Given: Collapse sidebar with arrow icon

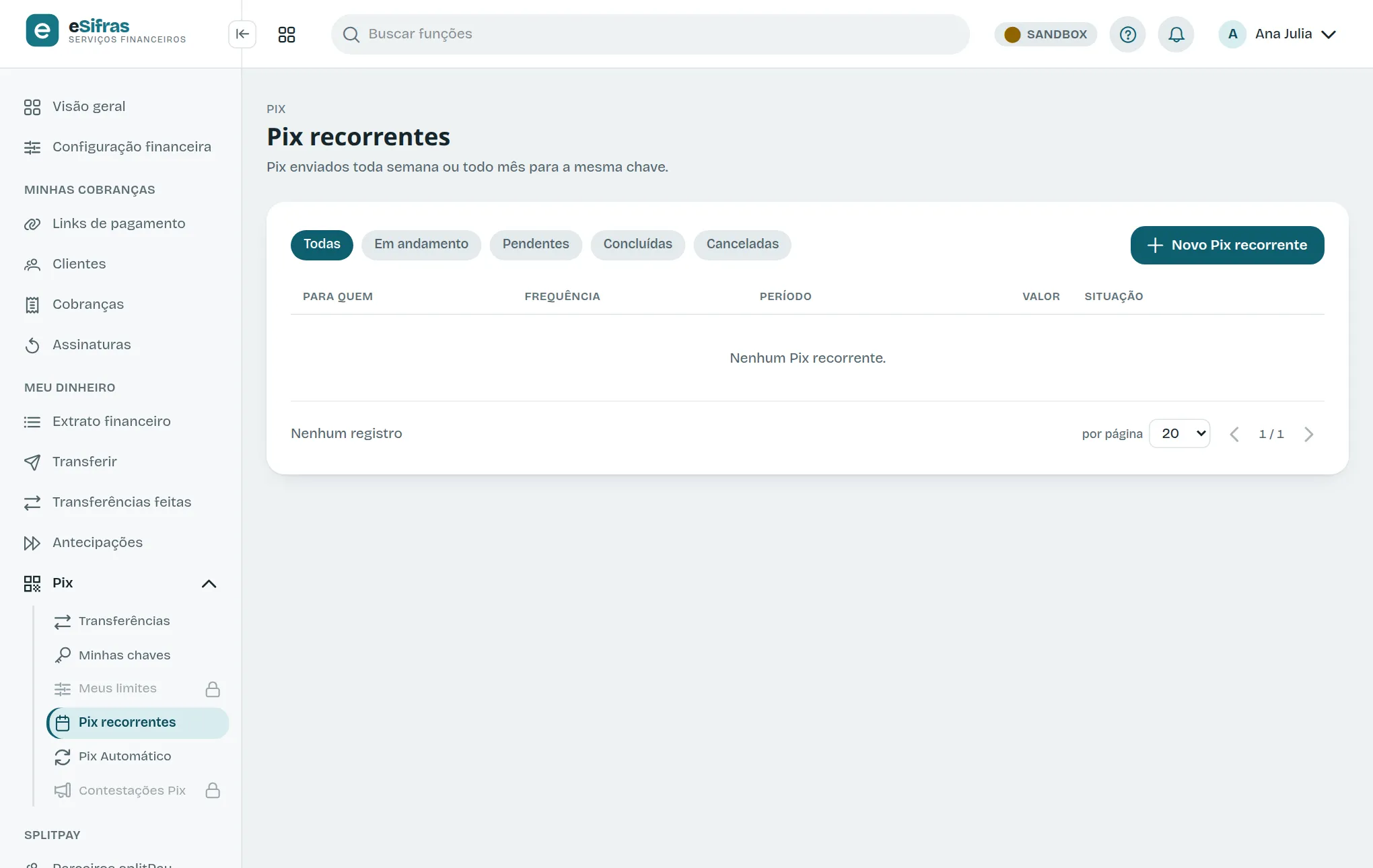Looking at the screenshot, I should [x=242, y=34].
